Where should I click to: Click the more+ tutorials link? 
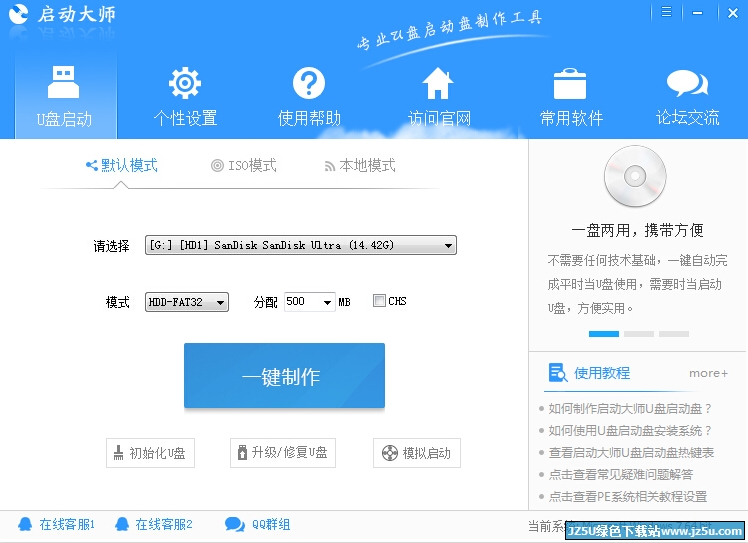coord(708,373)
